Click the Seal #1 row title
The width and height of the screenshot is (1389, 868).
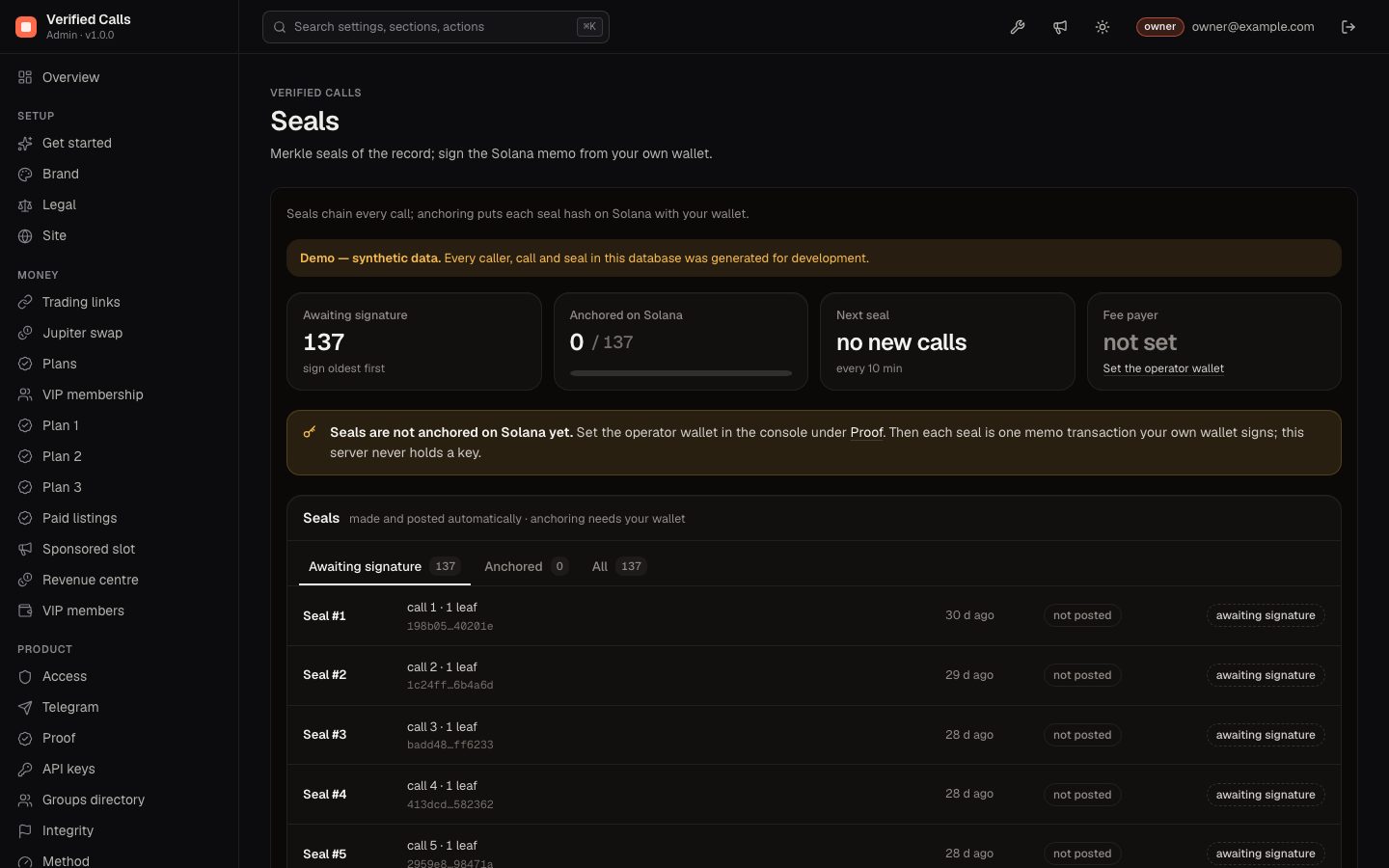click(x=324, y=615)
